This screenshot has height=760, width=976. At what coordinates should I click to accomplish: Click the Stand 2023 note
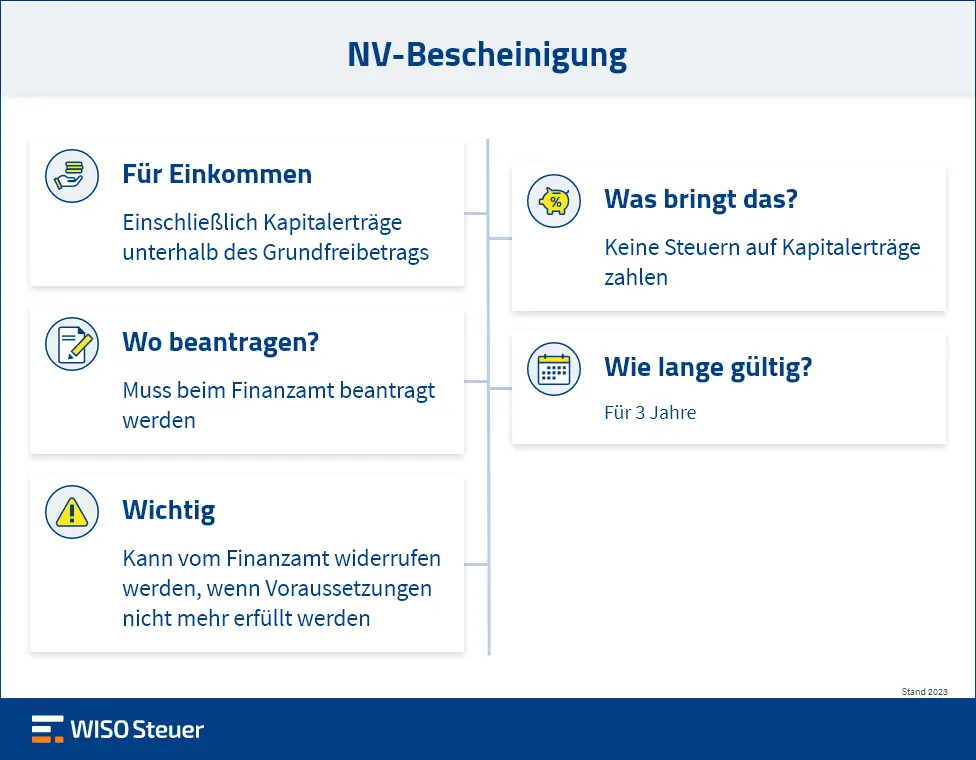pyautogui.click(x=924, y=692)
